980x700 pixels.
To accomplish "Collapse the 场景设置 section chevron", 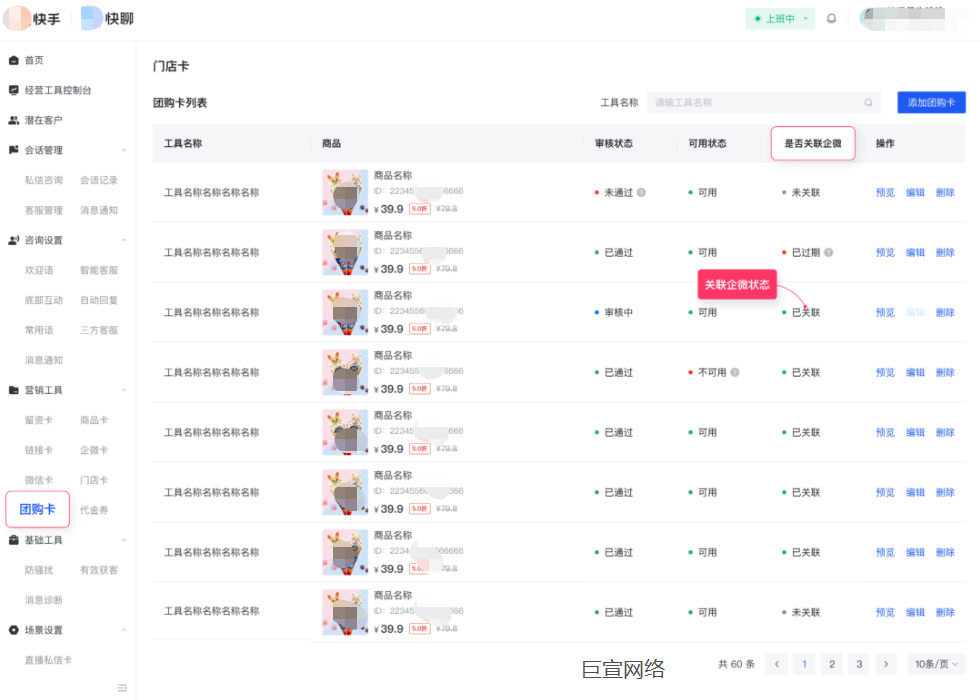I will (124, 630).
